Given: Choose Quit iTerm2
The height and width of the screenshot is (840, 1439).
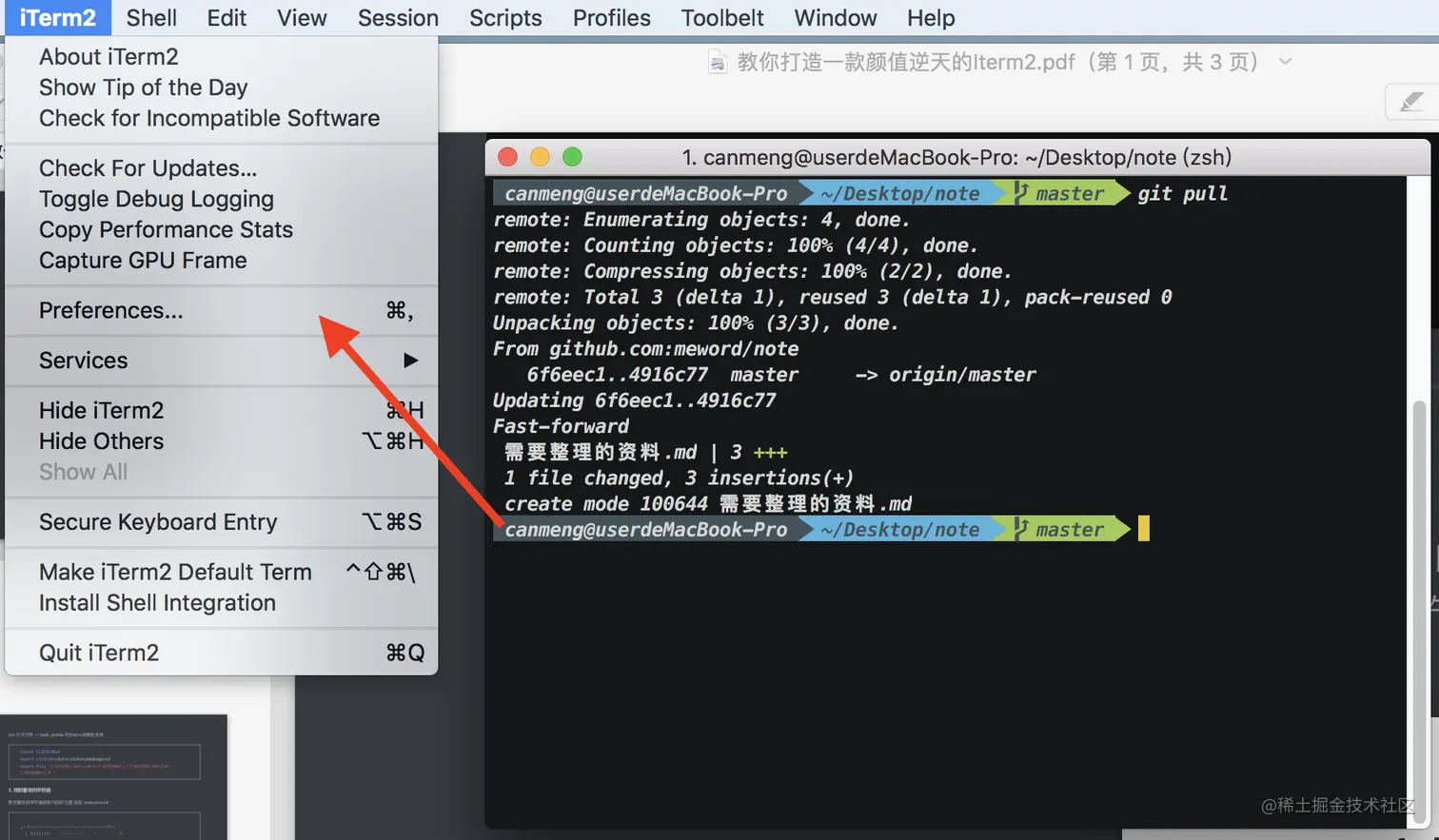Looking at the screenshot, I should tap(221, 653).
